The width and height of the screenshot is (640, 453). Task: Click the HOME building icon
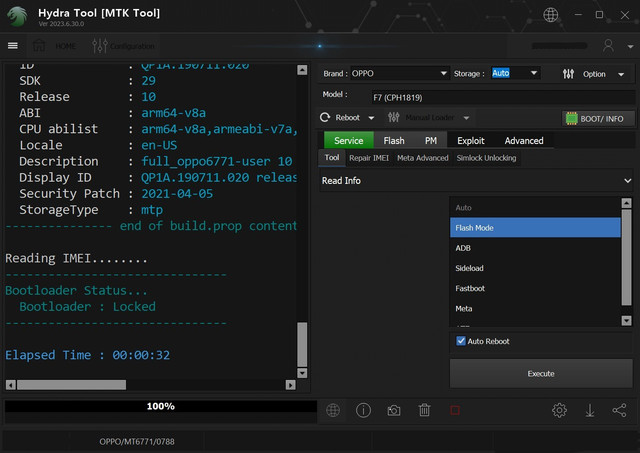pos(39,46)
